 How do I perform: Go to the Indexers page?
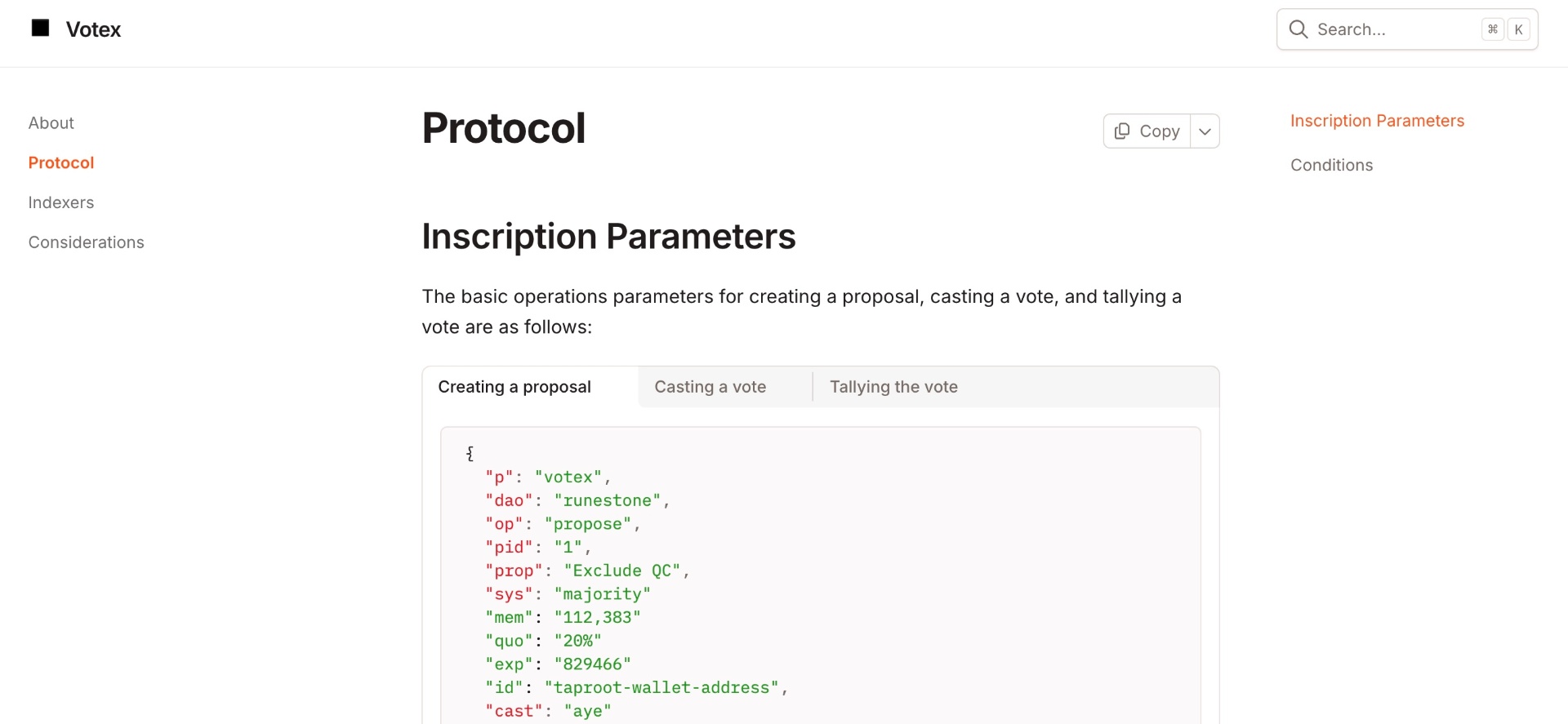point(61,202)
